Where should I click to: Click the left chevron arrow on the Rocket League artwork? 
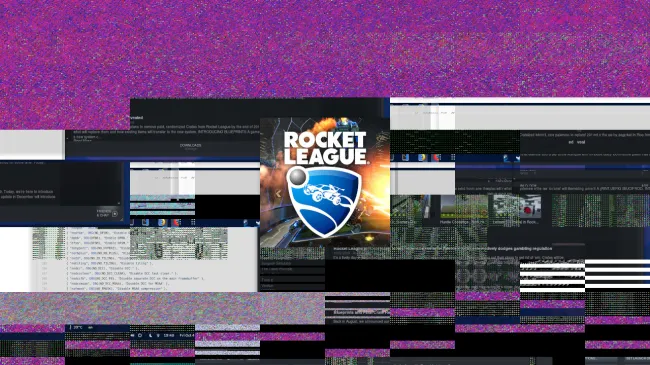tap(278, 193)
